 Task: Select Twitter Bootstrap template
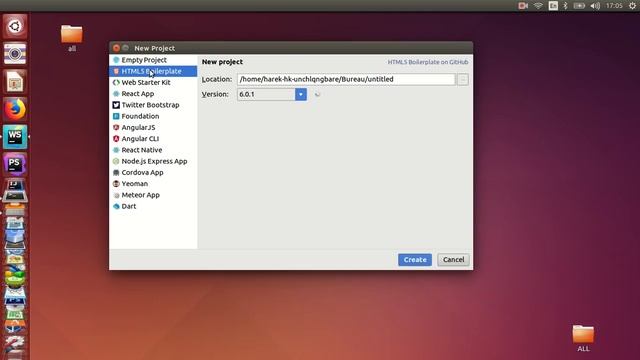(153, 105)
